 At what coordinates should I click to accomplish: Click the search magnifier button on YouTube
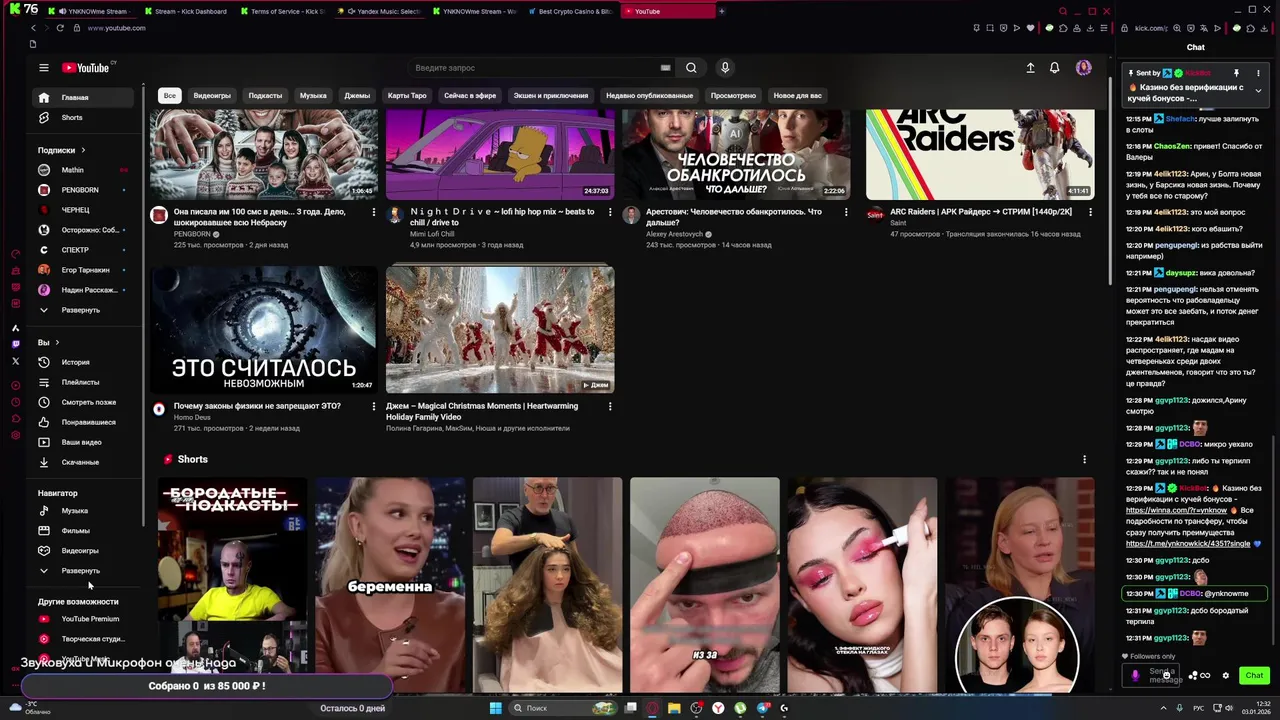pyautogui.click(x=691, y=68)
